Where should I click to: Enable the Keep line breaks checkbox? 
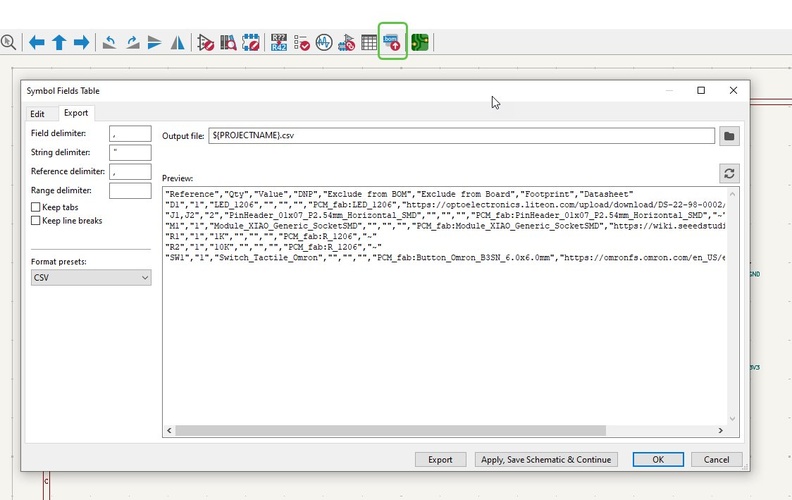click(x=36, y=221)
